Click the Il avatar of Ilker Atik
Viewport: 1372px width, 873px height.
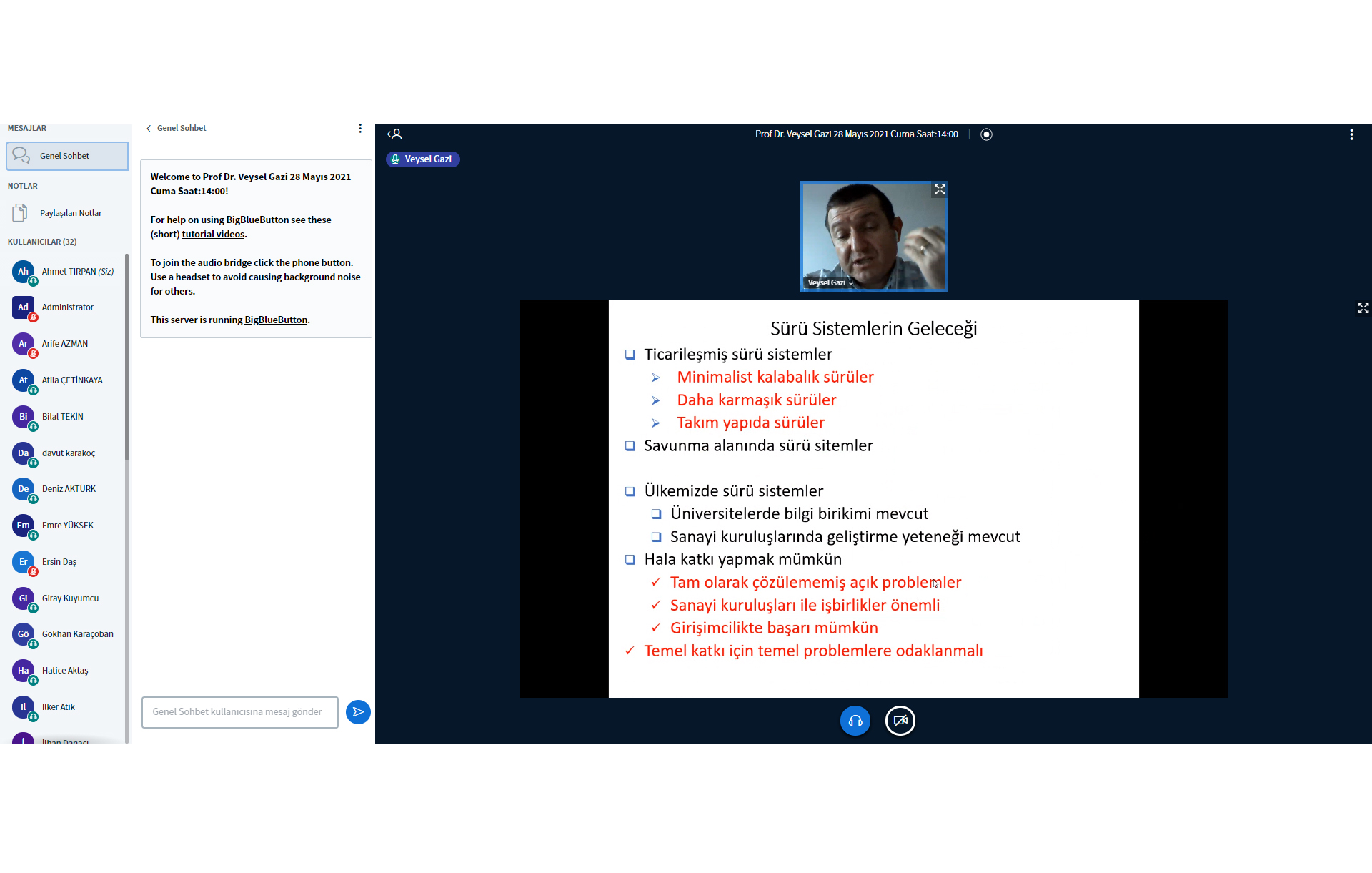23,707
